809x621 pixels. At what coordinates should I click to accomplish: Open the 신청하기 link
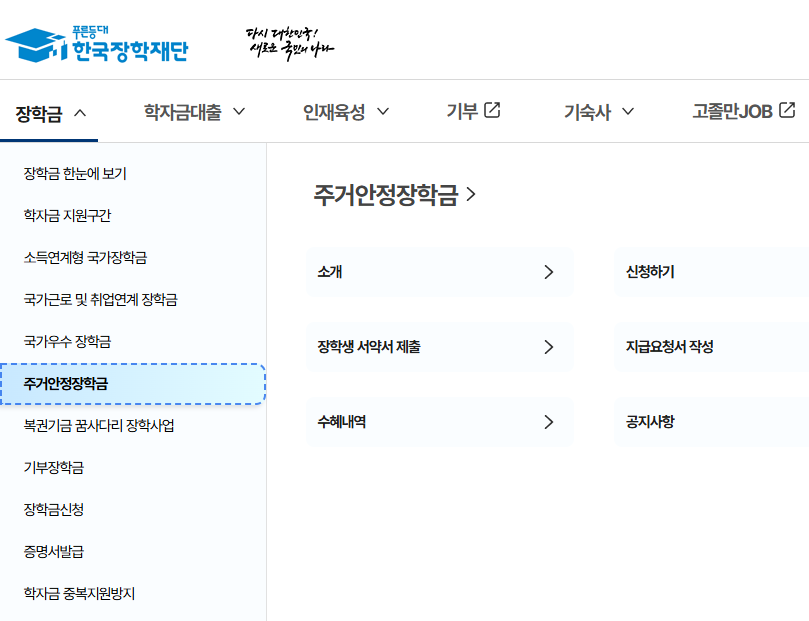[x=650, y=272]
